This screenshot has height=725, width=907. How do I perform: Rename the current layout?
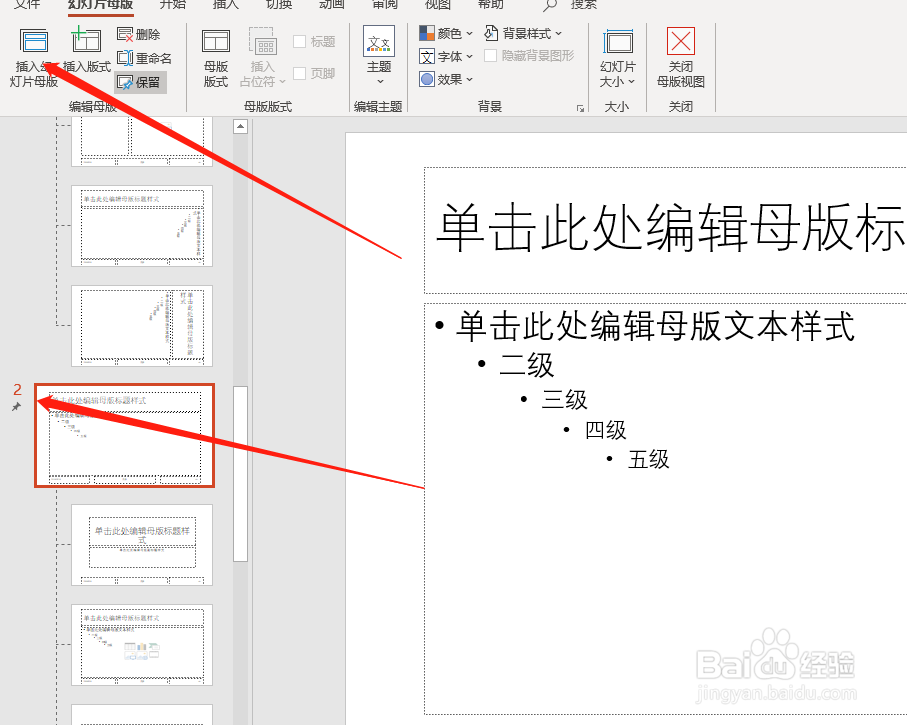(x=143, y=57)
